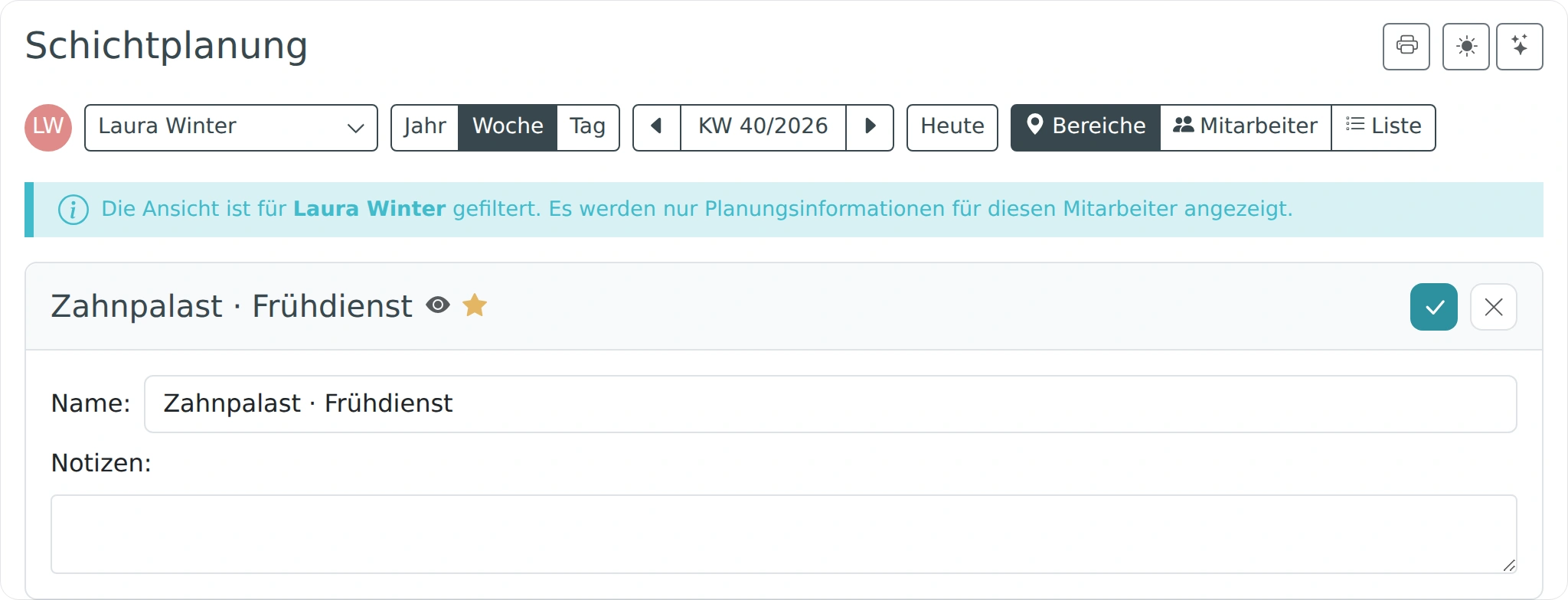
Task: Toggle visibility eye icon for Frühdienst
Action: (x=438, y=305)
